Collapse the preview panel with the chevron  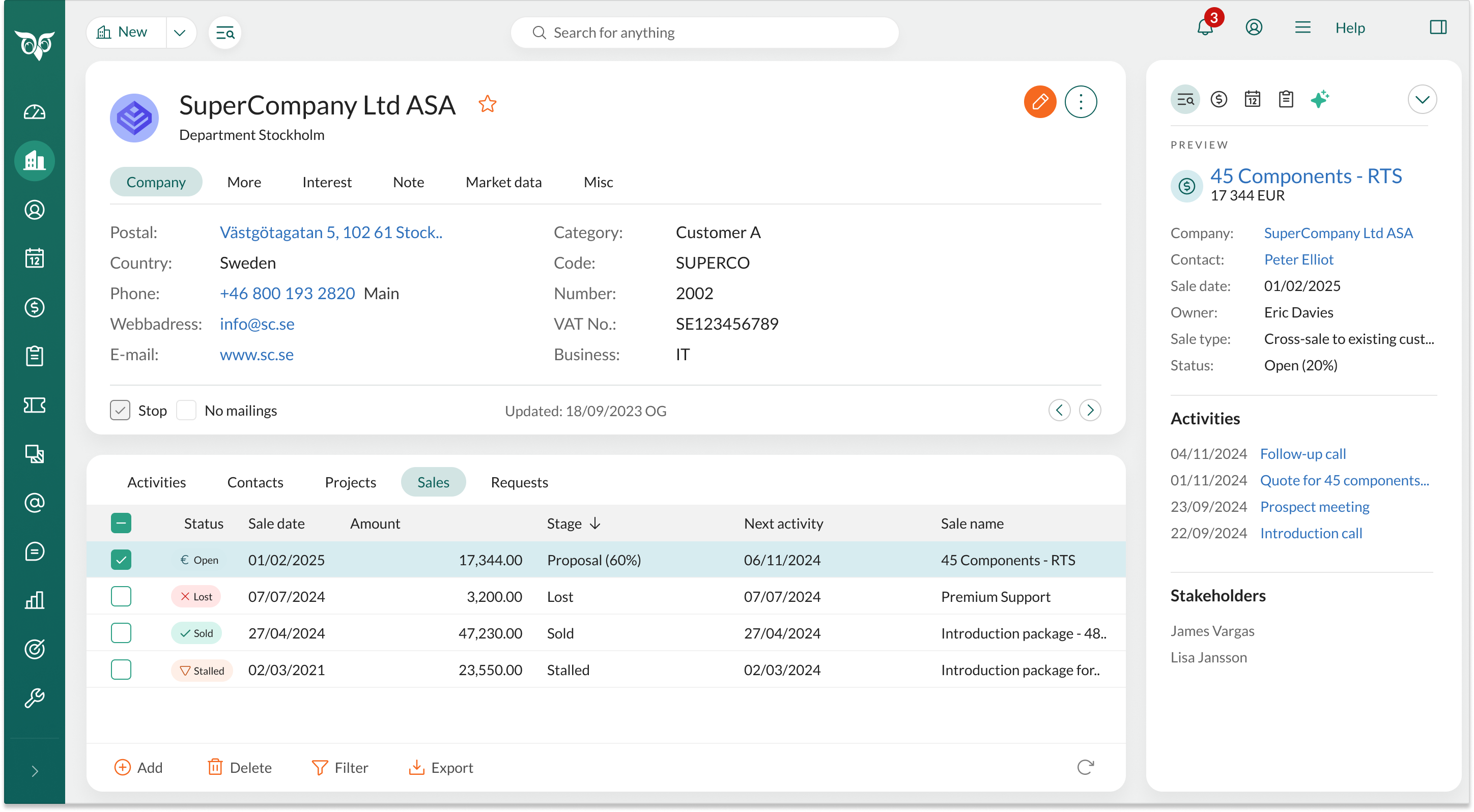click(1423, 99)
